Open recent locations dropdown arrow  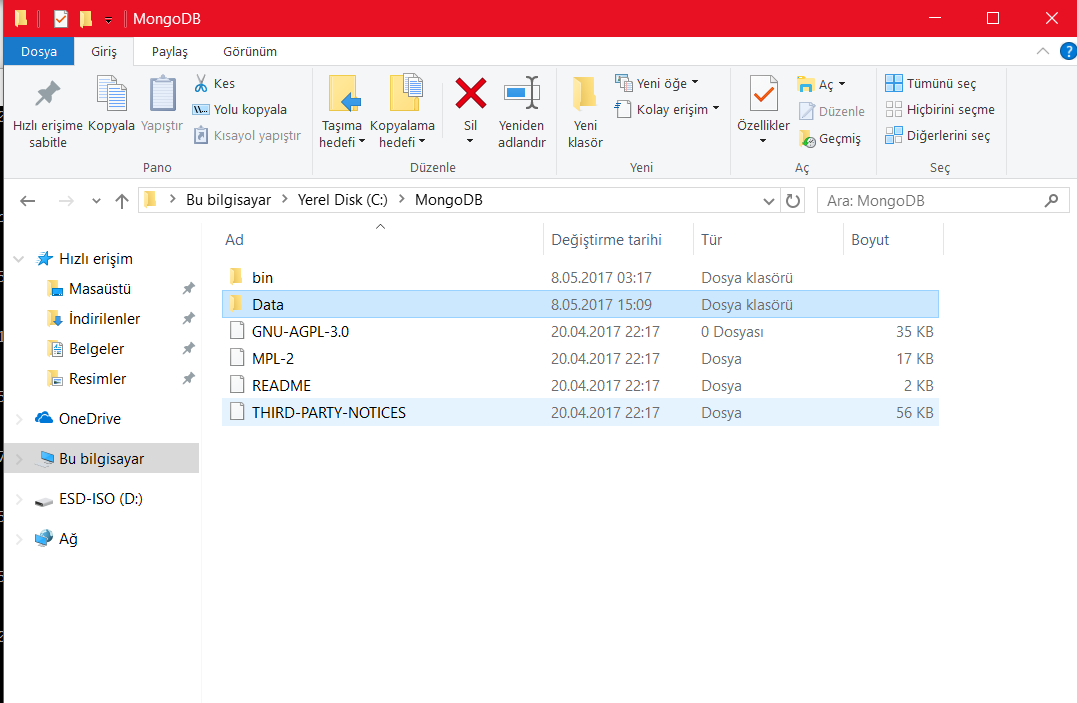(x=96, y=201)
